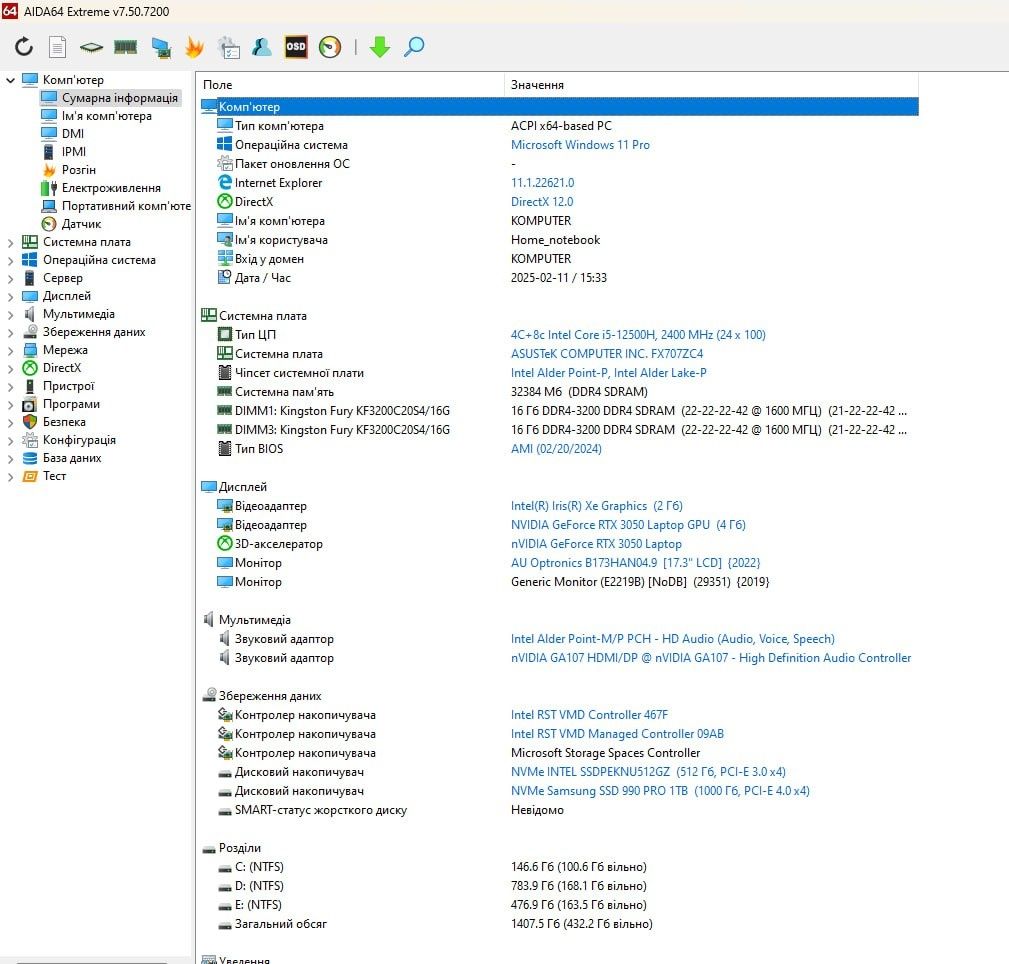Click the audit report toolbar icon
Screen dimensions: 1009x964
[228, 47]
